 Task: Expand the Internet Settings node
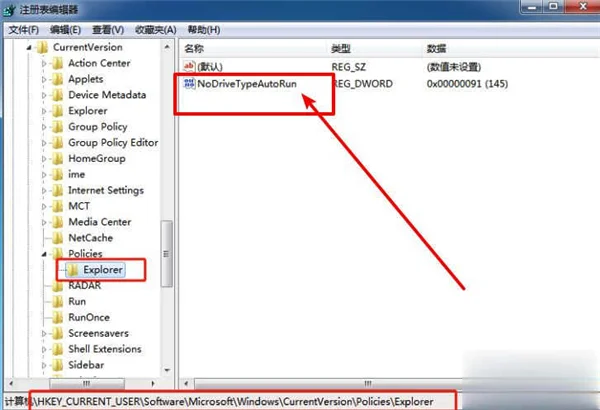pyautogui.click(x=44, y=191)
